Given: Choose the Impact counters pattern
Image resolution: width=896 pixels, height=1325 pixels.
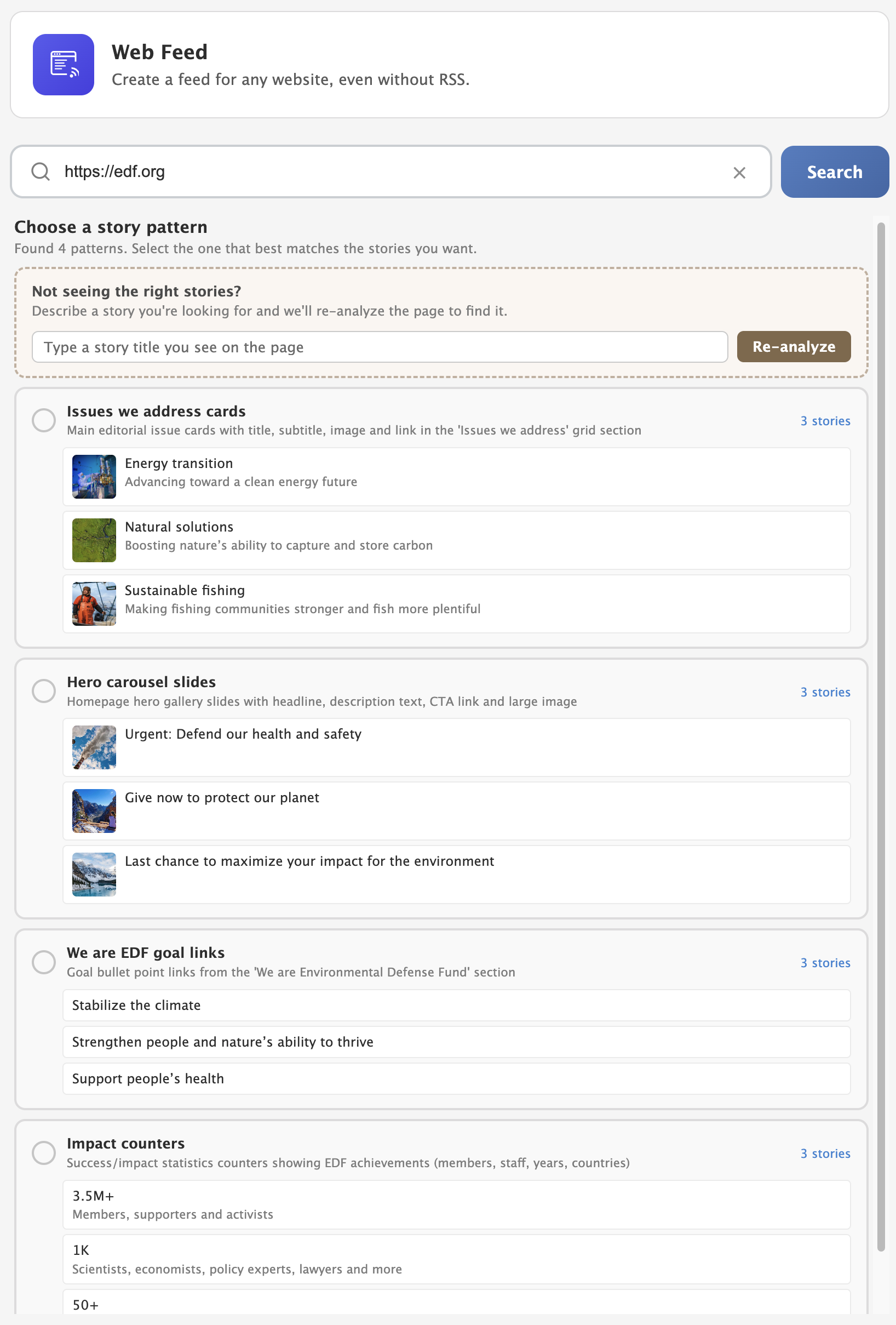Looking at the screenshot, I should pyautogui.click(x=43, y=1153).
